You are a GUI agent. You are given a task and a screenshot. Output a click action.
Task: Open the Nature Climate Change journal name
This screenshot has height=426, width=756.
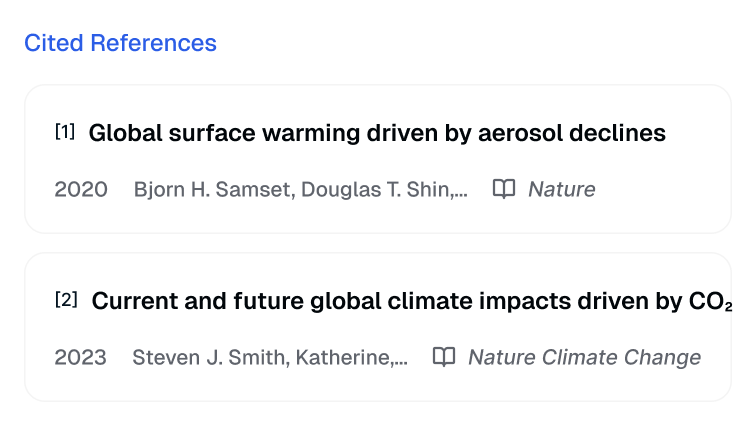tap(584, 357)
